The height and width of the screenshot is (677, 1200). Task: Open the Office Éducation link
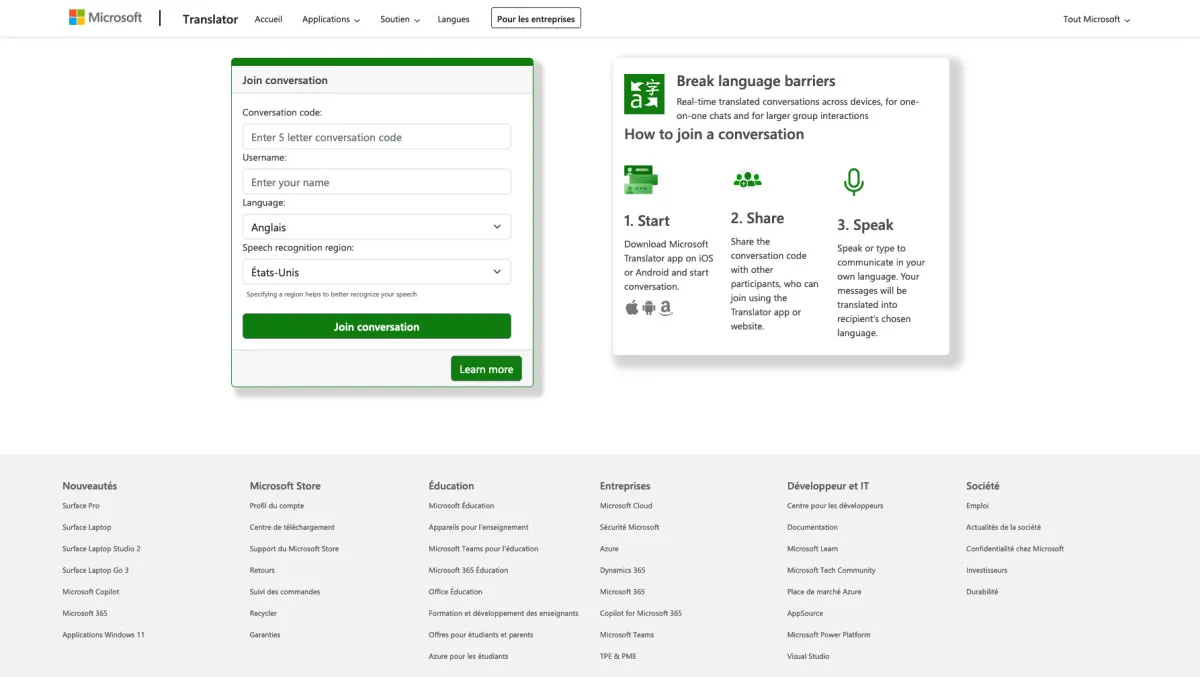click(x=455, y=592)
